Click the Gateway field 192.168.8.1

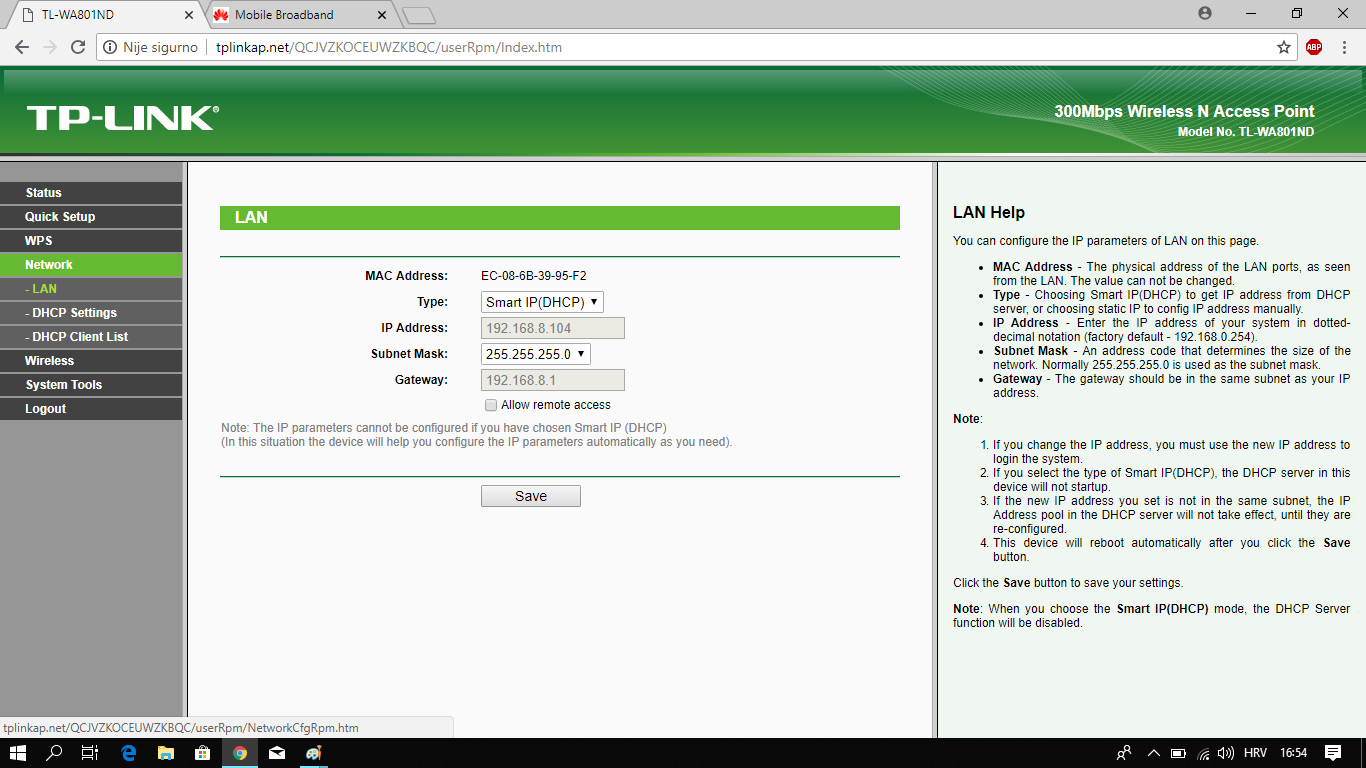click(x=553, y=380)
